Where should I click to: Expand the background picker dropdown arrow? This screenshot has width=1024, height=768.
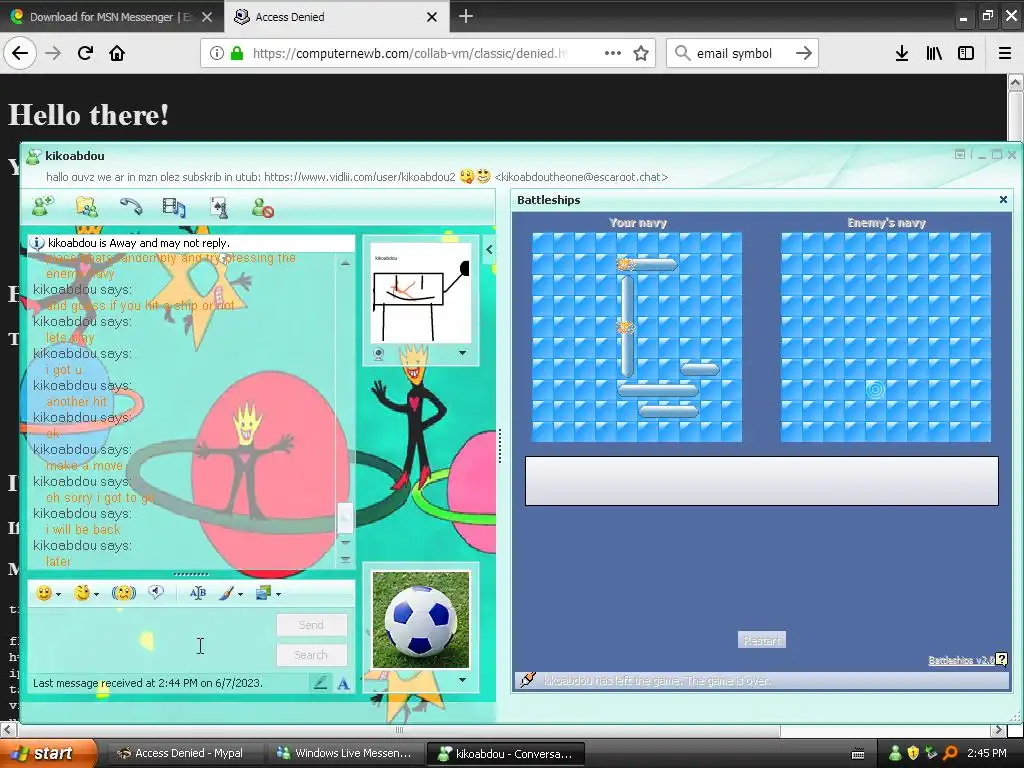click(x=240, y=594)
